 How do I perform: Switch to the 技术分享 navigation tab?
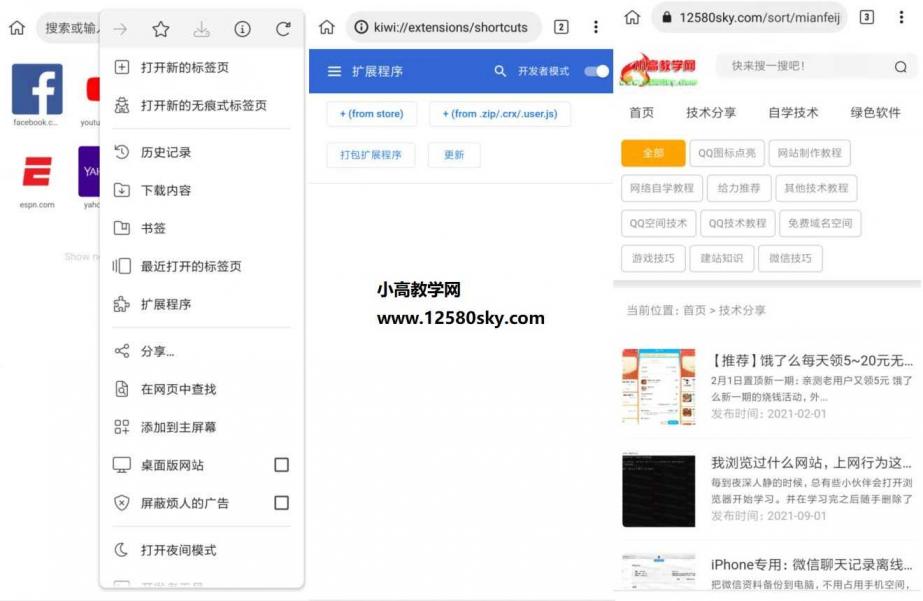tap(712, 113)
